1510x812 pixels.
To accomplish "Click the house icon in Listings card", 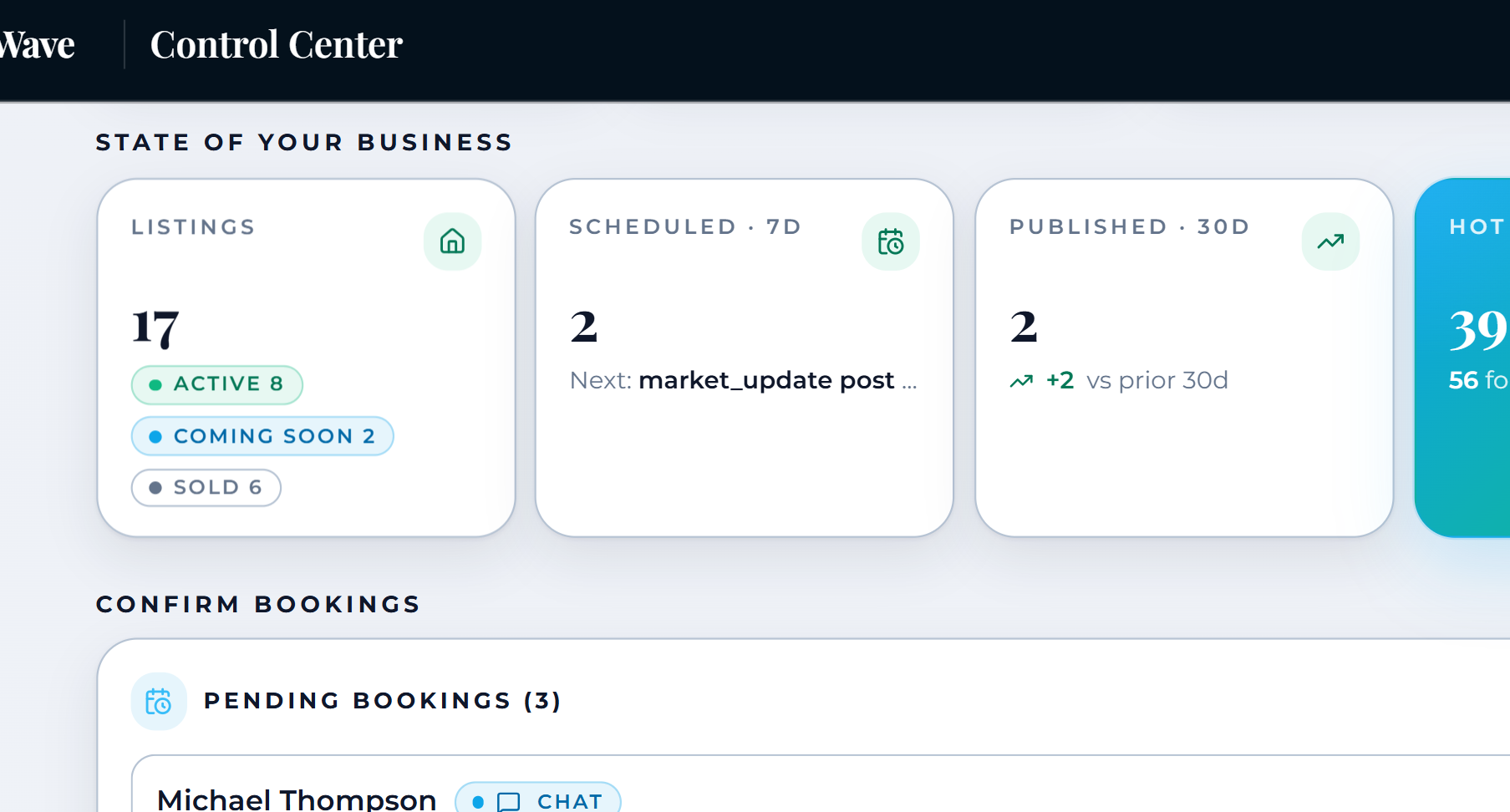I will point(452,241).
